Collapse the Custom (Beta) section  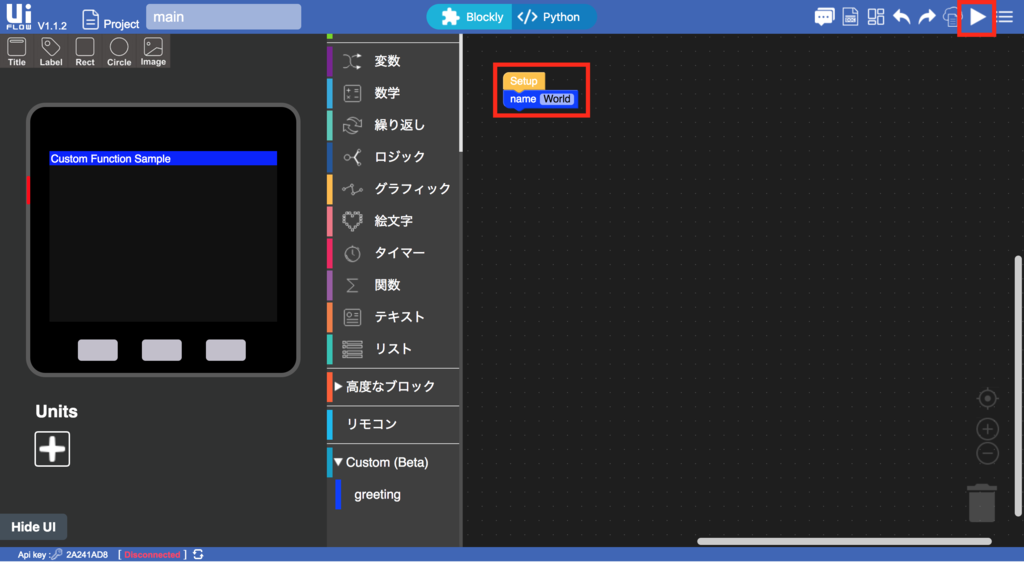(394, 463)
